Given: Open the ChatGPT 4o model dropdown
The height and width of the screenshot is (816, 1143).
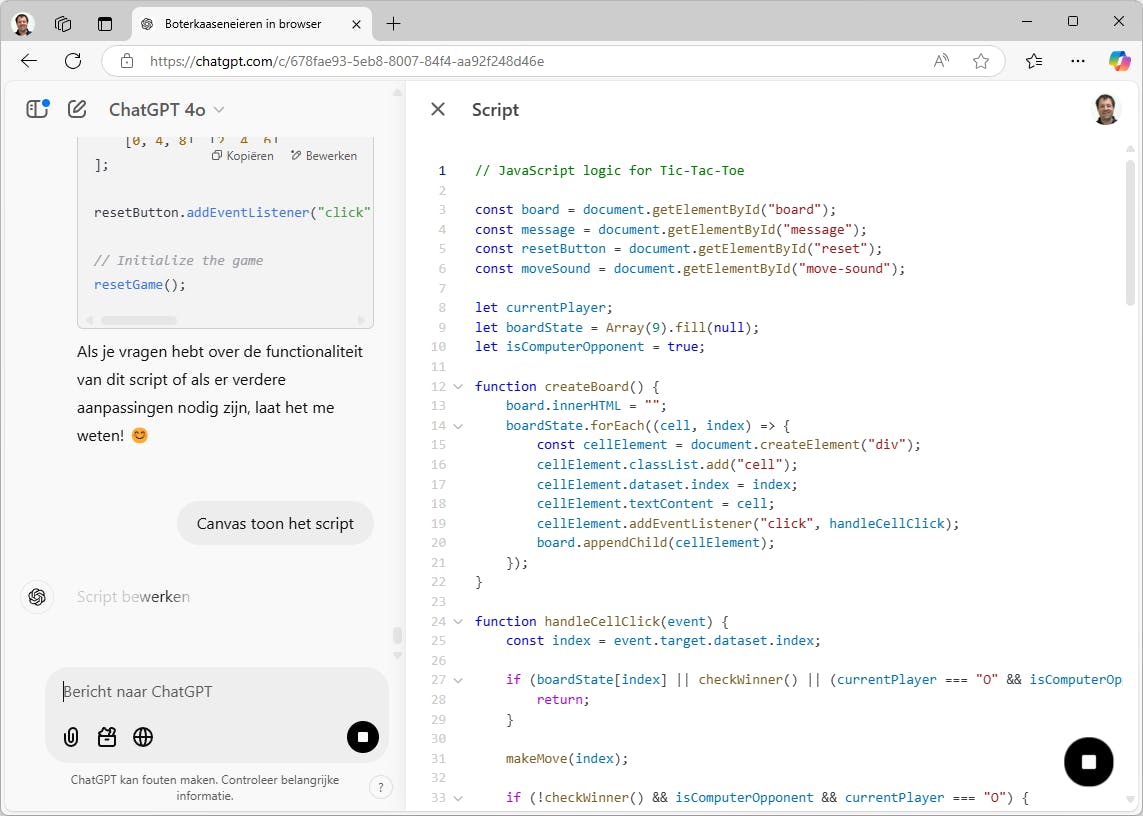Looking at the screenshot, I should pyautogui.click(x=167, y=109).
